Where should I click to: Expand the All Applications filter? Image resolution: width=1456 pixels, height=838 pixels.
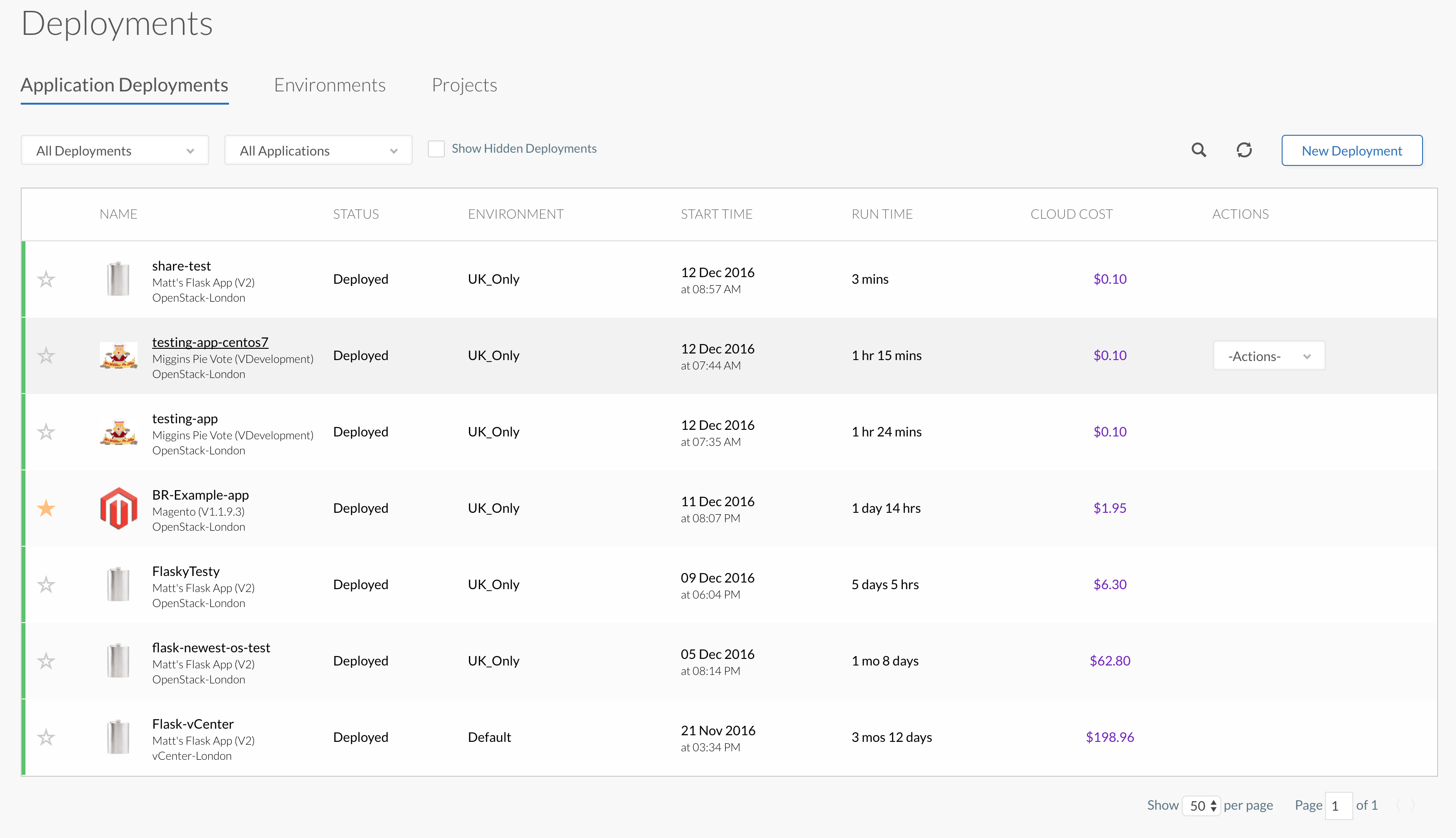[x=318, y=151]
